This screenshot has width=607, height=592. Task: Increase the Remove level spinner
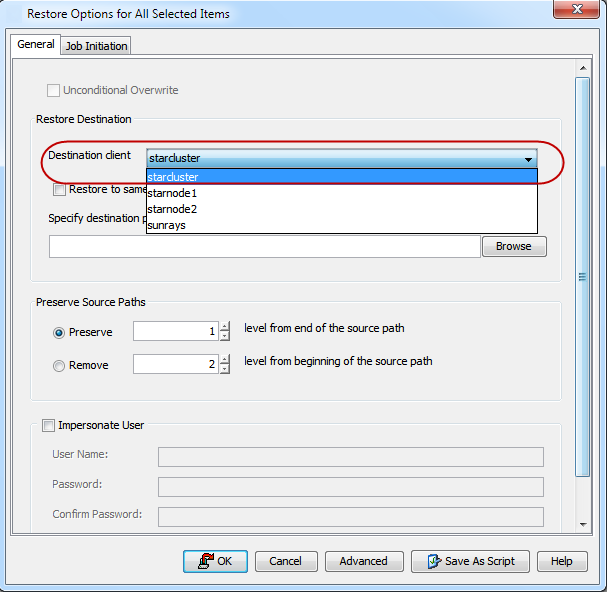pos(225,359)
